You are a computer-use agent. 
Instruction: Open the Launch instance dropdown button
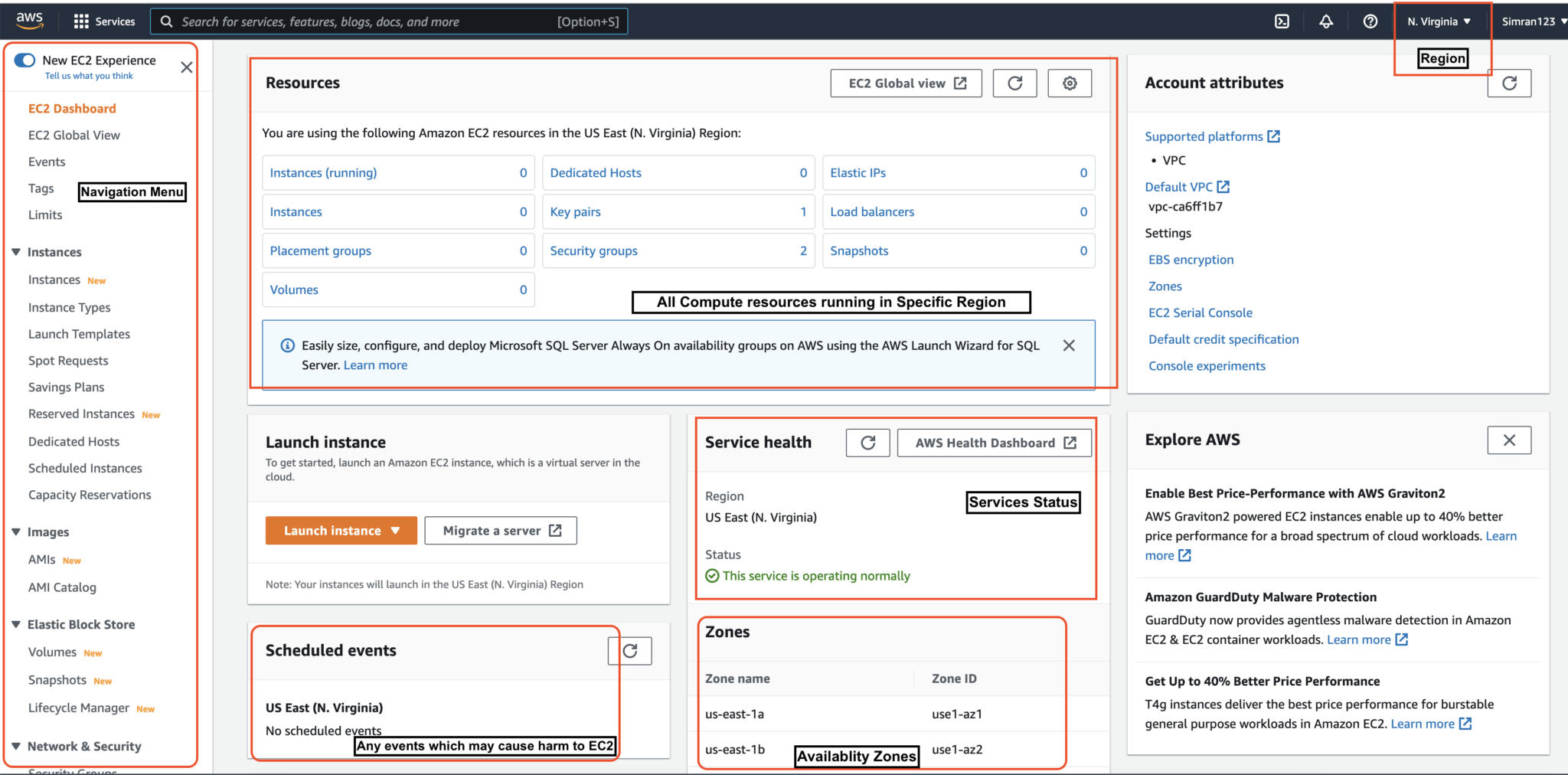pyautogui.click(x=341, y=531)
